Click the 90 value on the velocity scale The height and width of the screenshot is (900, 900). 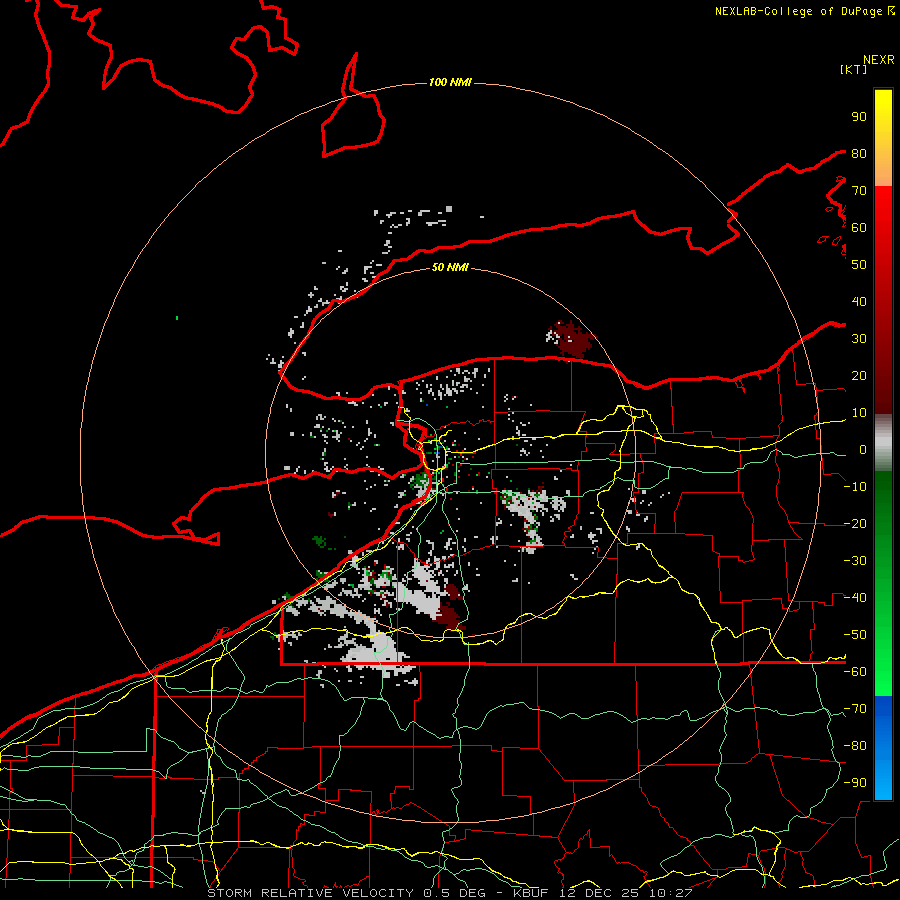tap(859, 117)
